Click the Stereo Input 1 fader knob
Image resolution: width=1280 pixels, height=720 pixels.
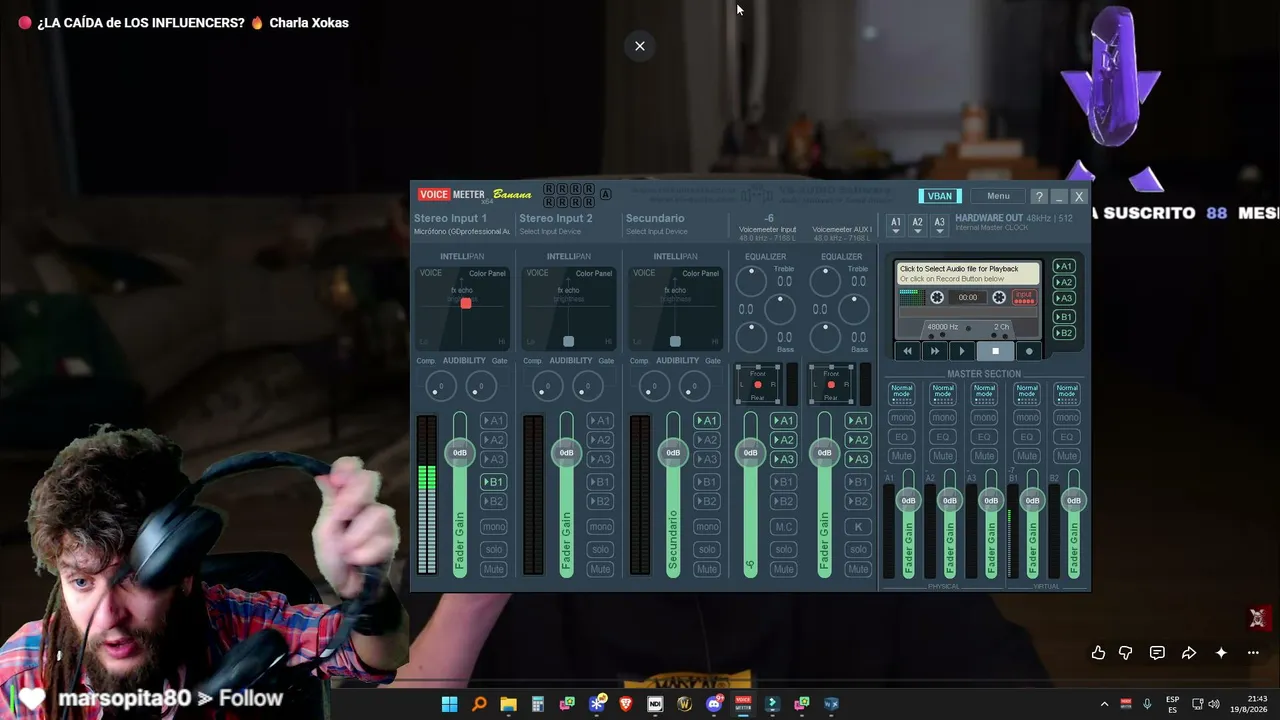point(460,453)
